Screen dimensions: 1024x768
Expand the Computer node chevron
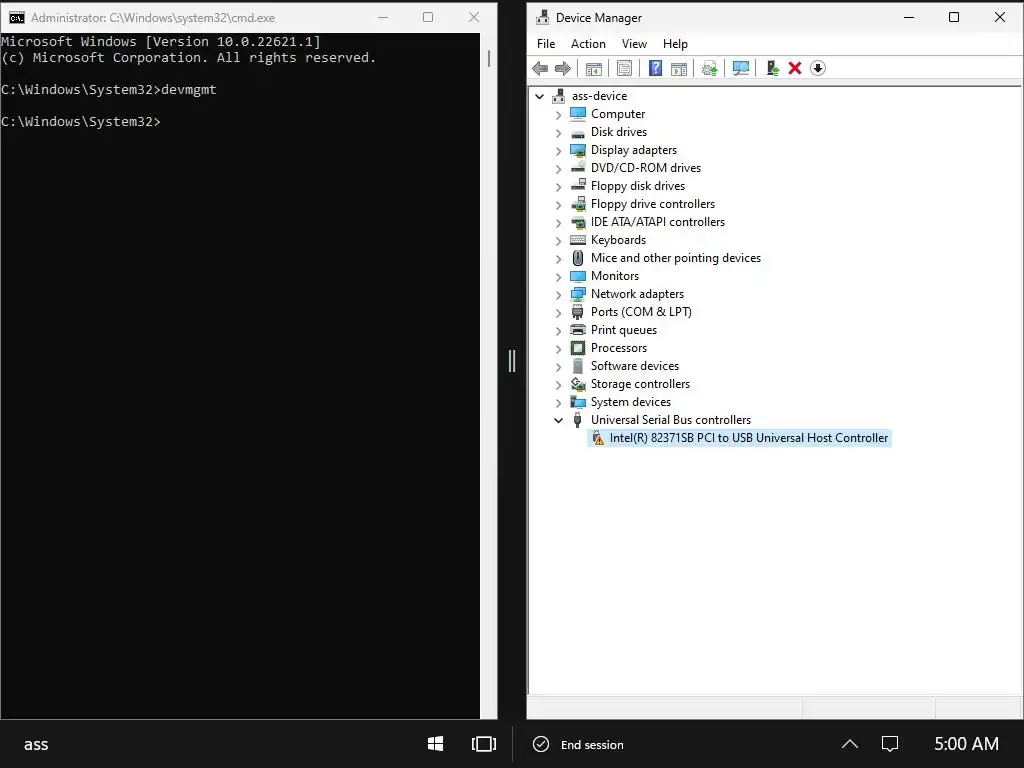point(558,115)
